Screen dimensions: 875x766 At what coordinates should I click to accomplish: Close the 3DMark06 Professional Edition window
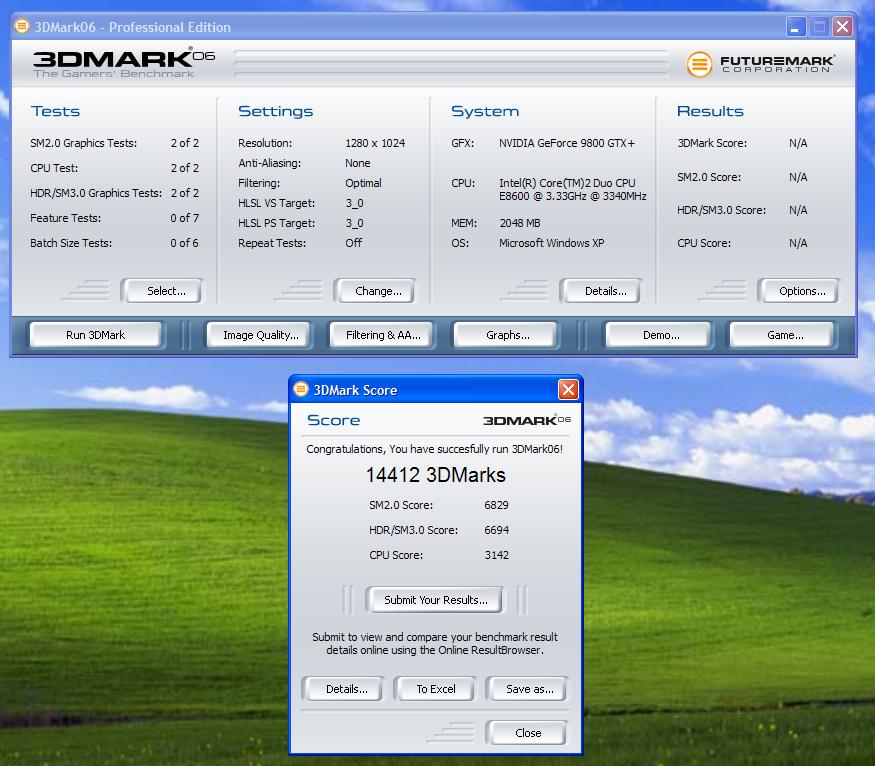tap(842, 27)
